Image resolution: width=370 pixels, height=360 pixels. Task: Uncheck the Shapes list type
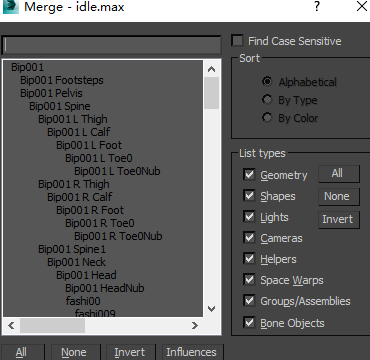point(249,196)
